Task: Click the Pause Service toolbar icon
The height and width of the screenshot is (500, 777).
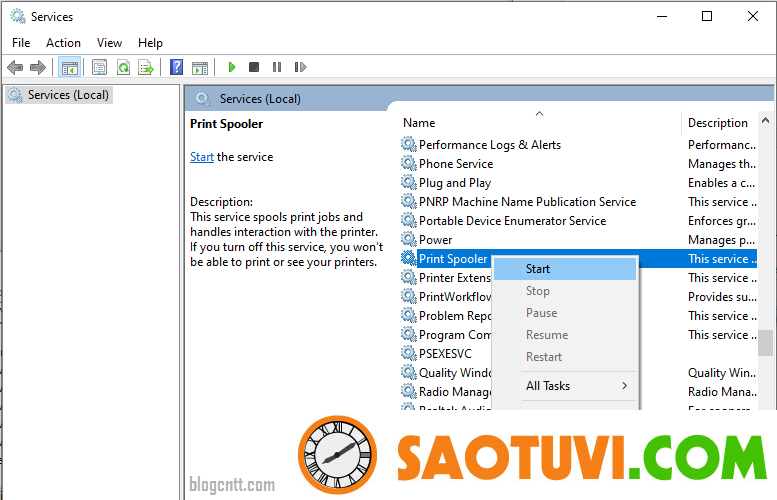Action: point(277,67)
